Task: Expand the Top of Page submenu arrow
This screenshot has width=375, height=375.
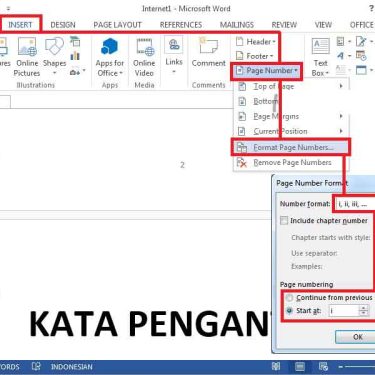Action: [341, 86]
